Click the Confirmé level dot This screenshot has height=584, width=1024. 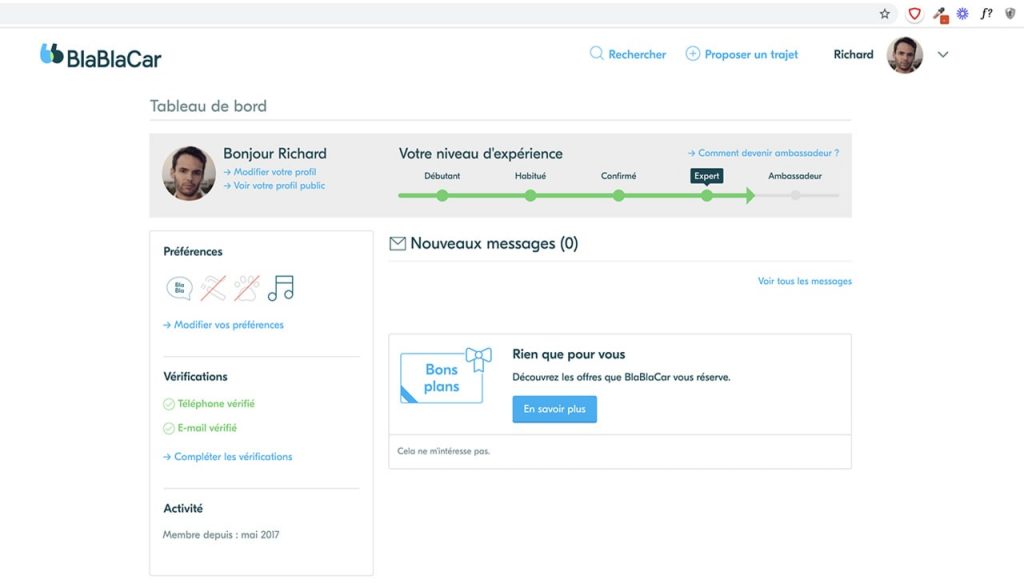tap(618, 195)
